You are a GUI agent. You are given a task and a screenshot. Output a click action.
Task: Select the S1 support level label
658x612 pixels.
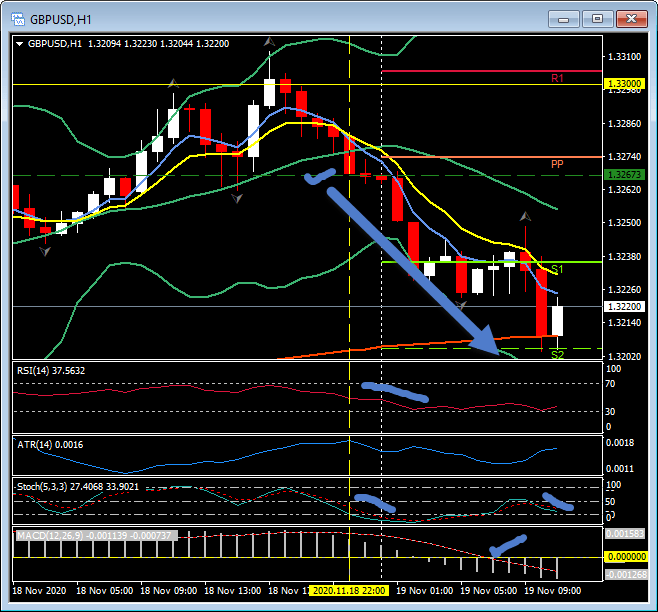pyautogui.click(x=557, y=269)
